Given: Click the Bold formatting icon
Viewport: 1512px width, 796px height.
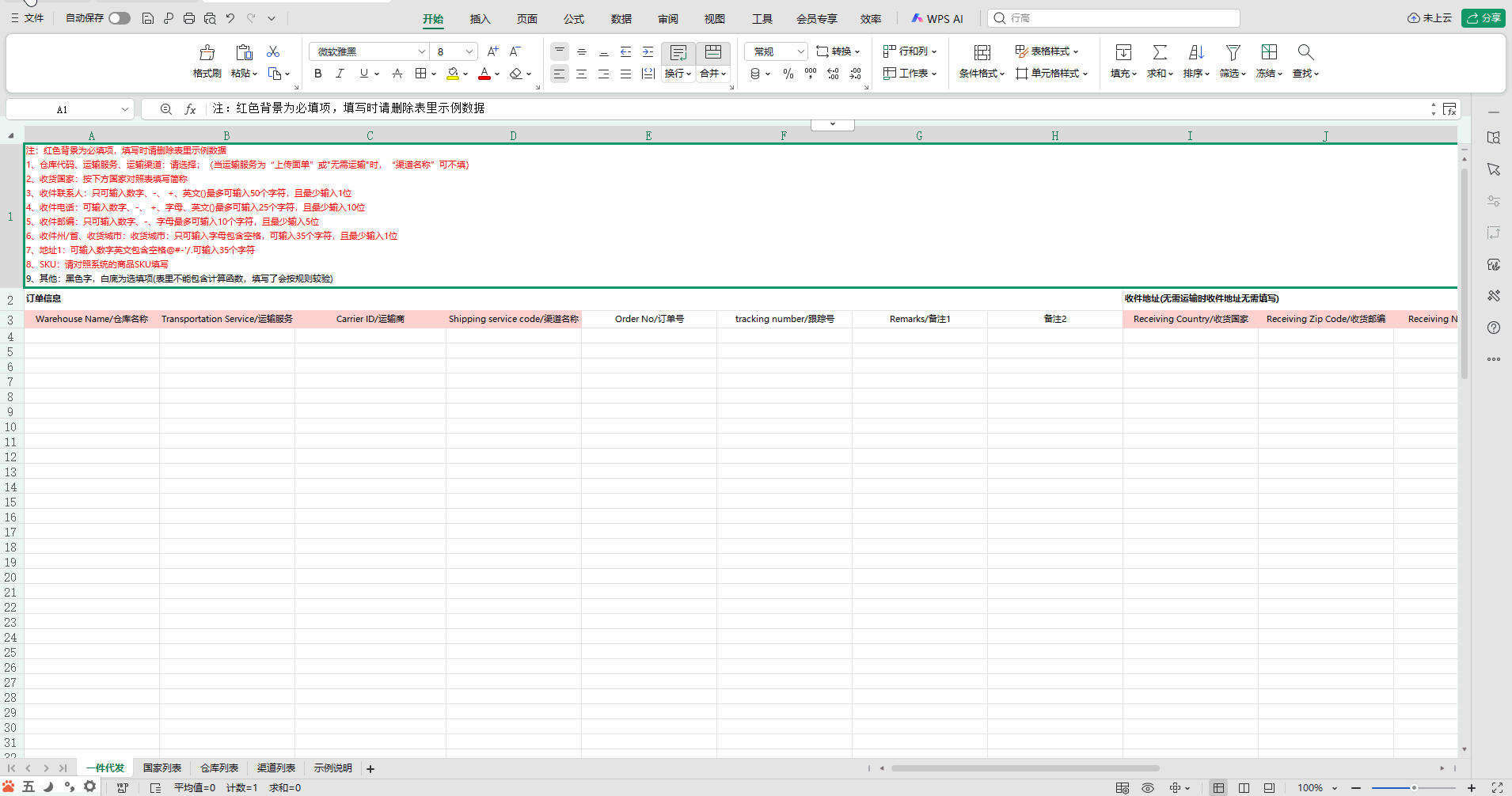Looking at the screenshot, I should [x=318, y=74].
